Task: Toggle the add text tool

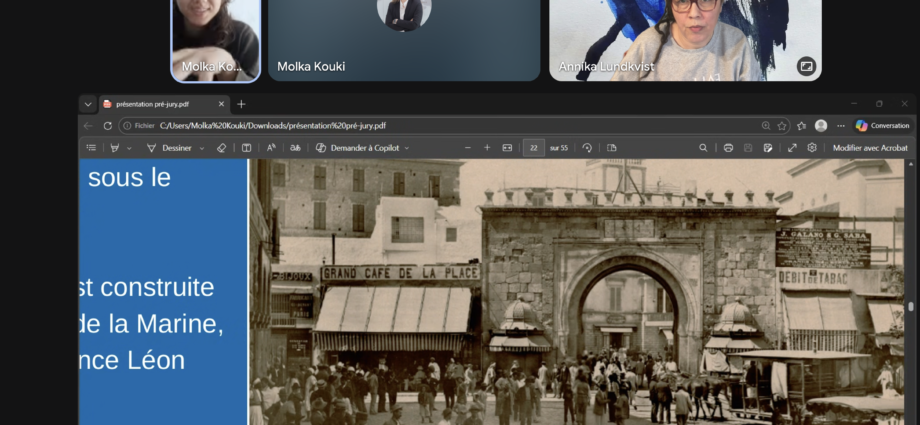Action: tap(246, 148)
